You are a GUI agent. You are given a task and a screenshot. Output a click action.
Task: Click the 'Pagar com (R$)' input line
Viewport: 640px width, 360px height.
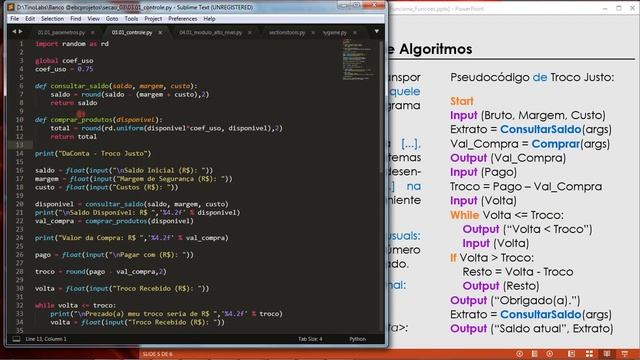click(x=114, y=255)
